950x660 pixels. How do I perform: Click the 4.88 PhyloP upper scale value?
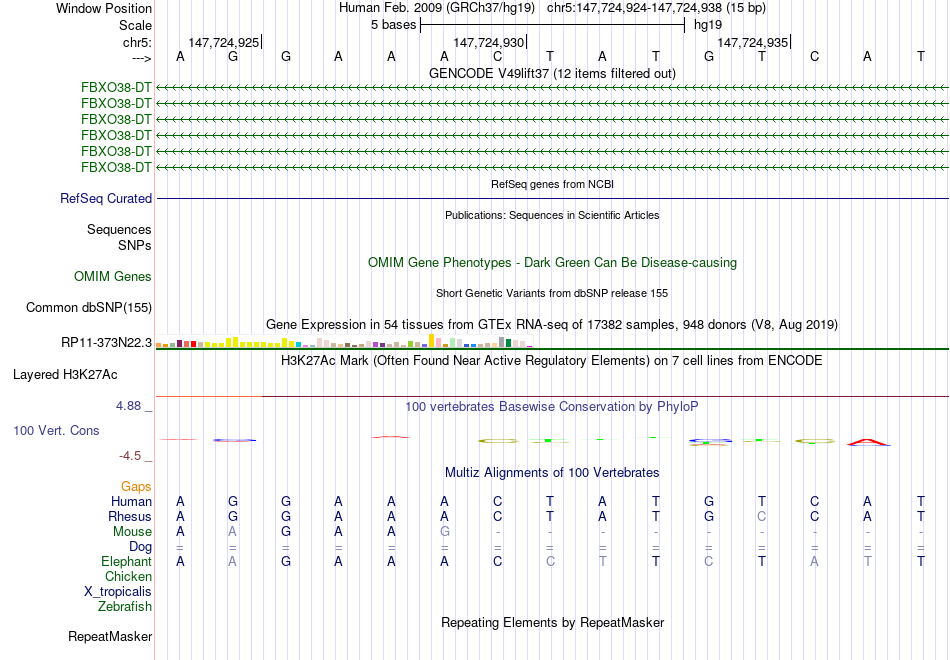129,406
